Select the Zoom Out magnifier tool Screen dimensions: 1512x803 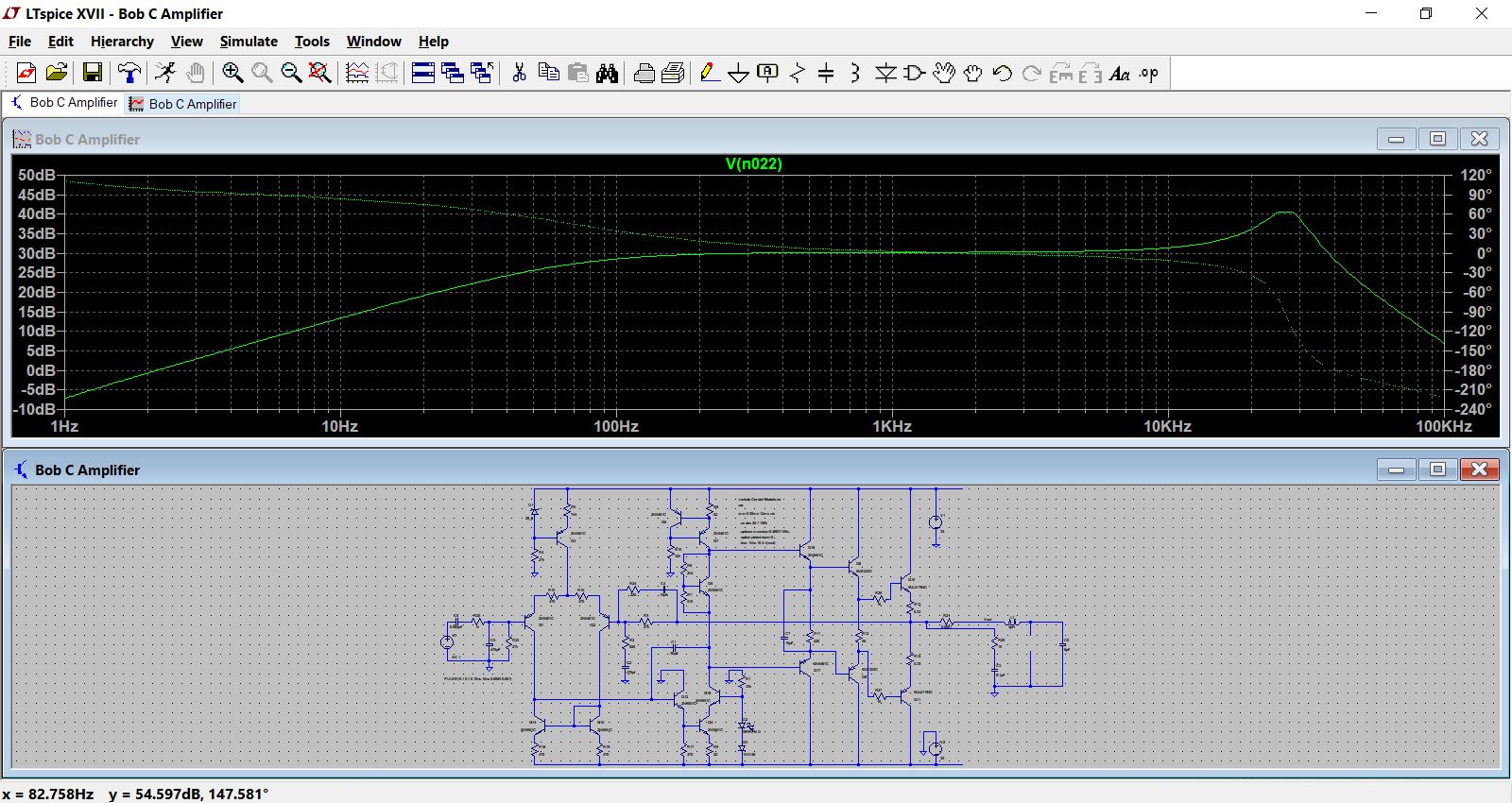(291, 73)
